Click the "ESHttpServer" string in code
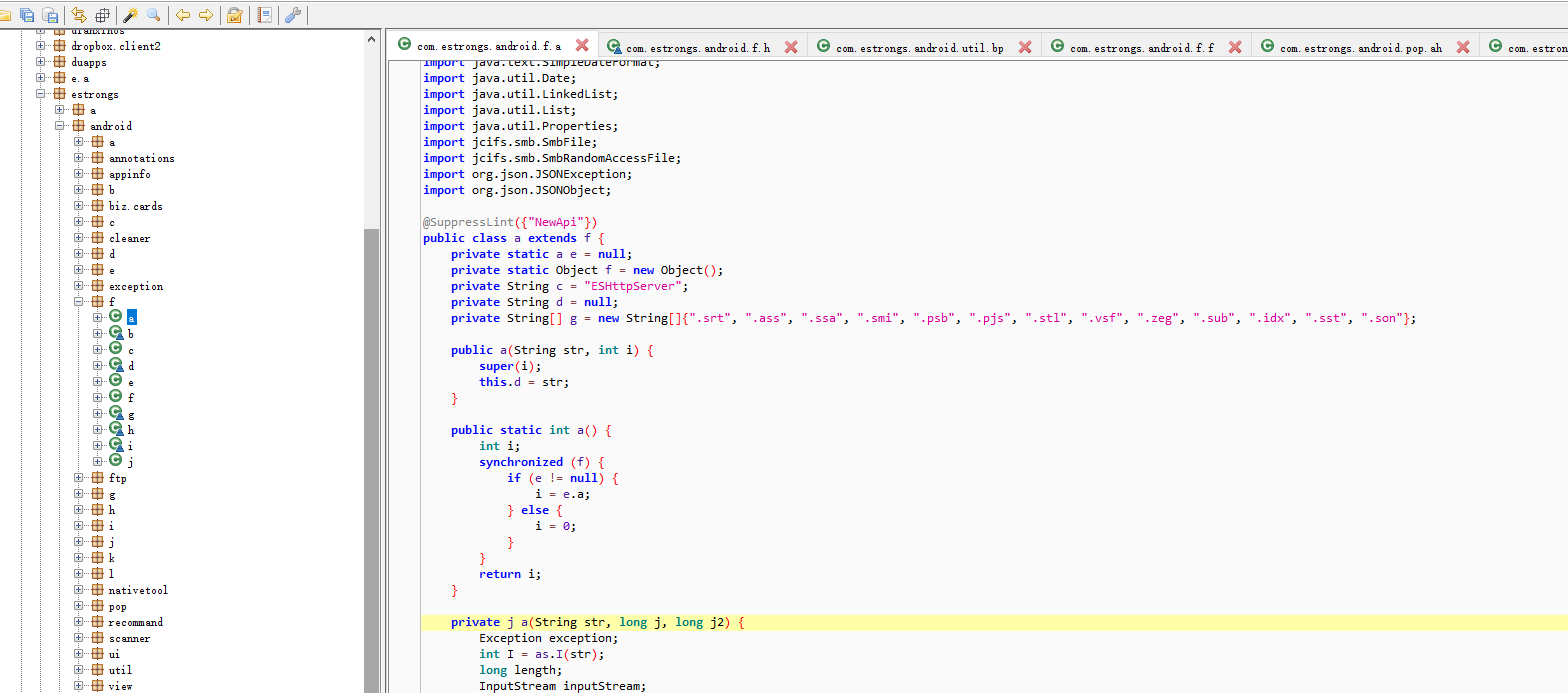 634,286
